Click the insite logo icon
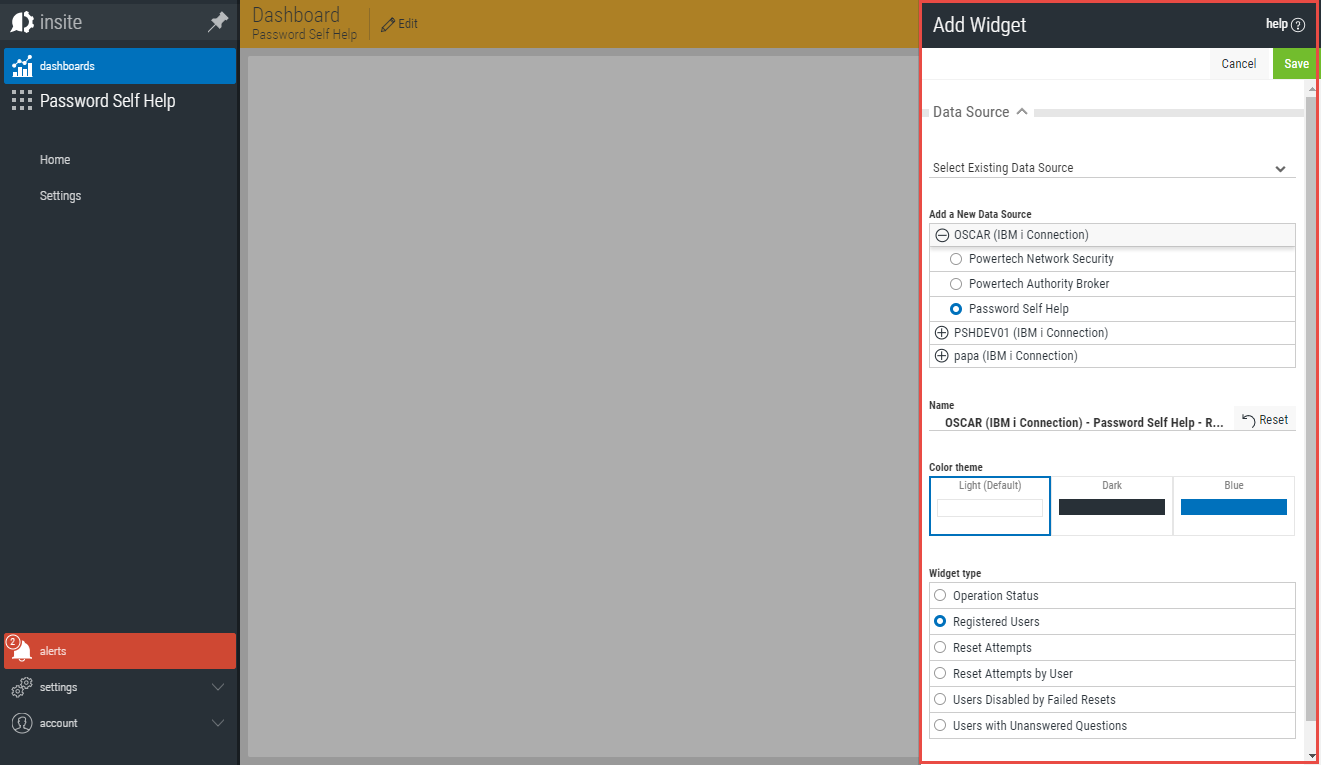 (x=22, y=22)
